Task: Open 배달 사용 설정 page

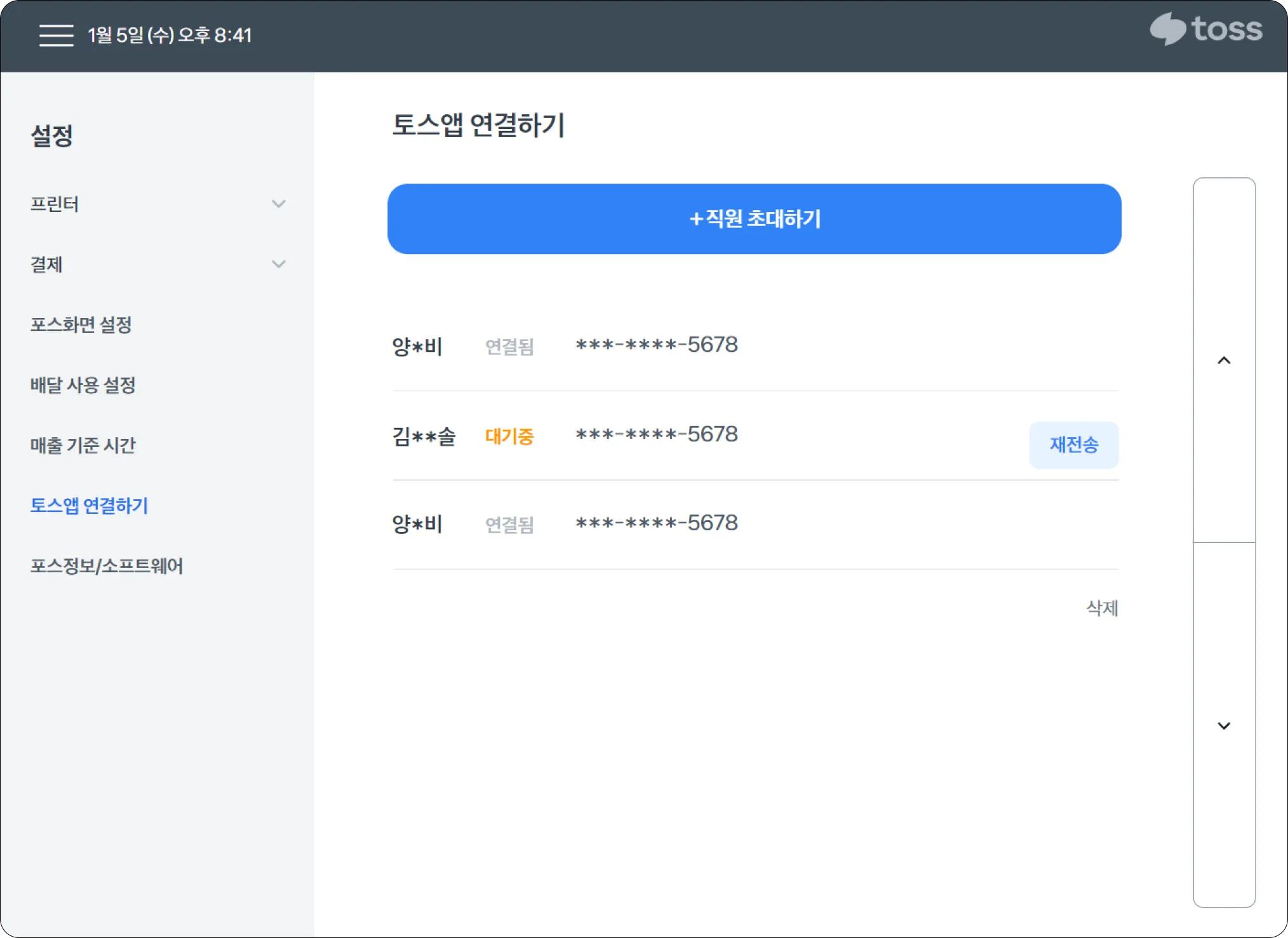Action: pyautogui.click(x=83, y=385)
